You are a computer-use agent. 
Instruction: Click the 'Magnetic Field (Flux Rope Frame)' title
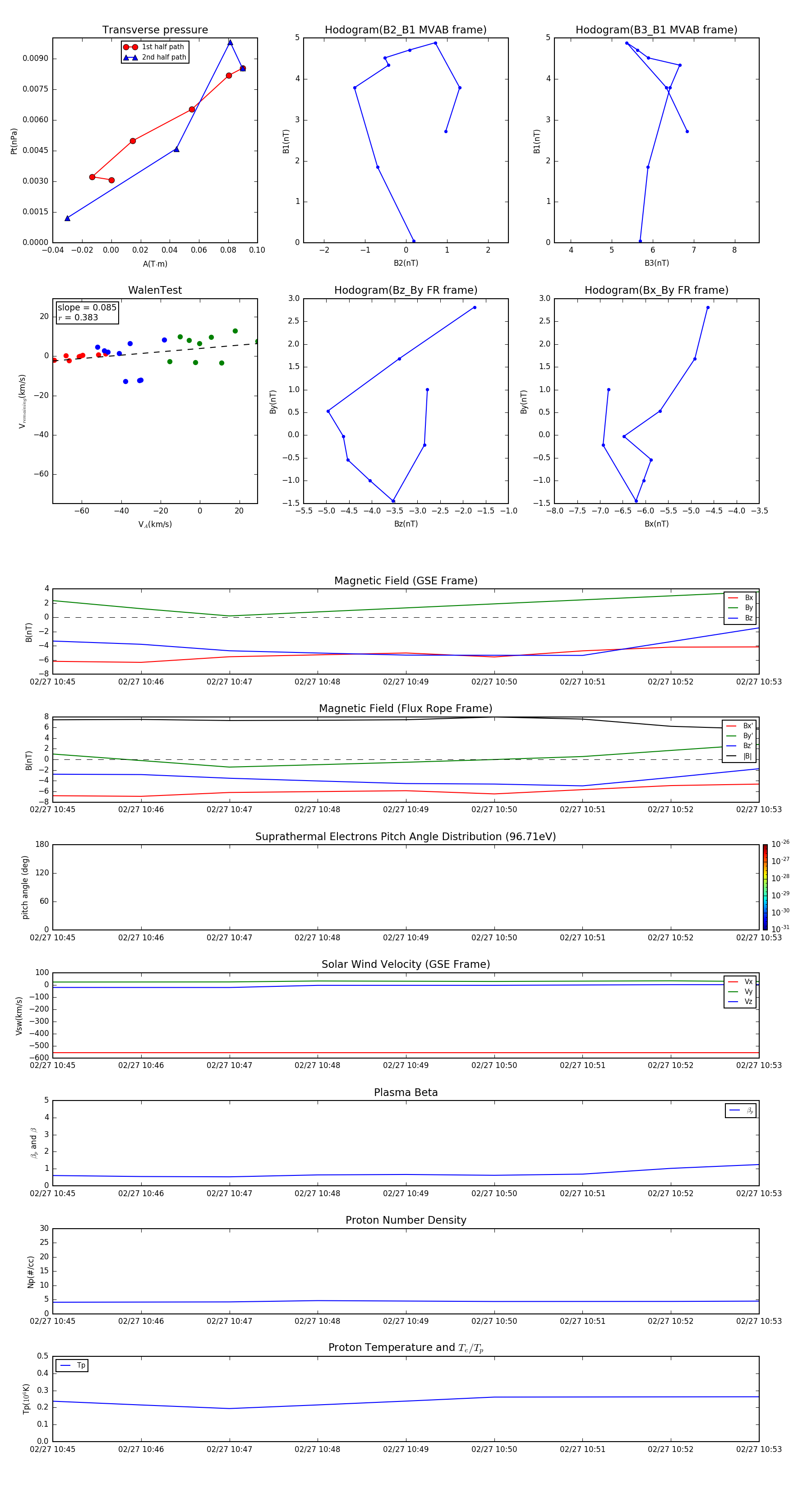pyautogui.click(x=406, y=709)
